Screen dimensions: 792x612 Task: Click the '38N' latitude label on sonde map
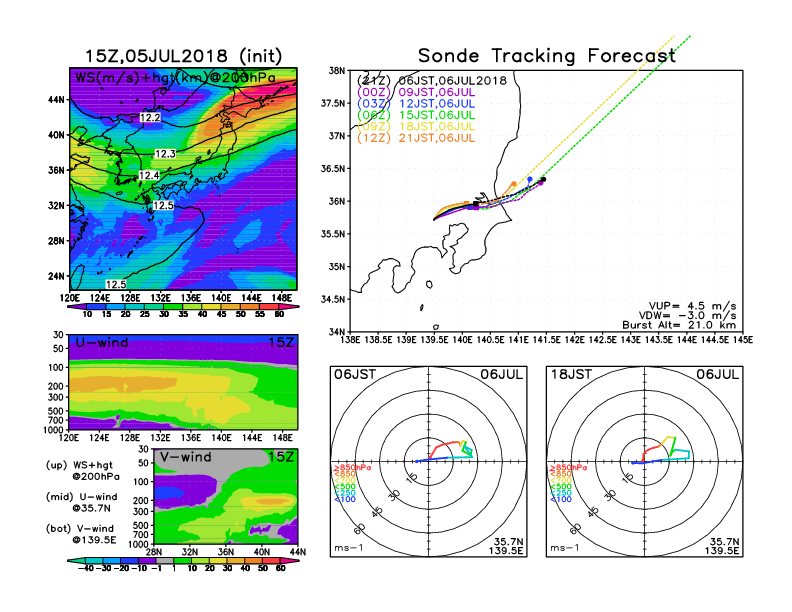pyautogui.click(x=336, y=71)
